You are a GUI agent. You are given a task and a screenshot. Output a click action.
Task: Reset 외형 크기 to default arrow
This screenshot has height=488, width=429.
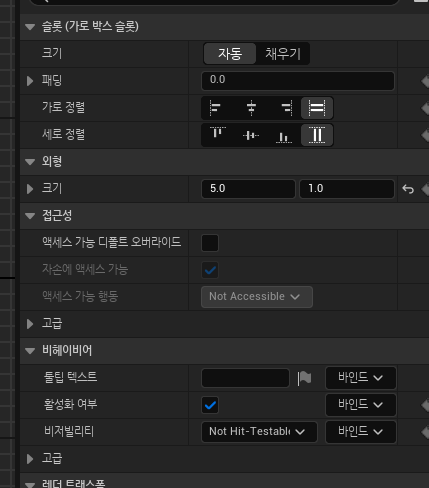click(408, 189)
